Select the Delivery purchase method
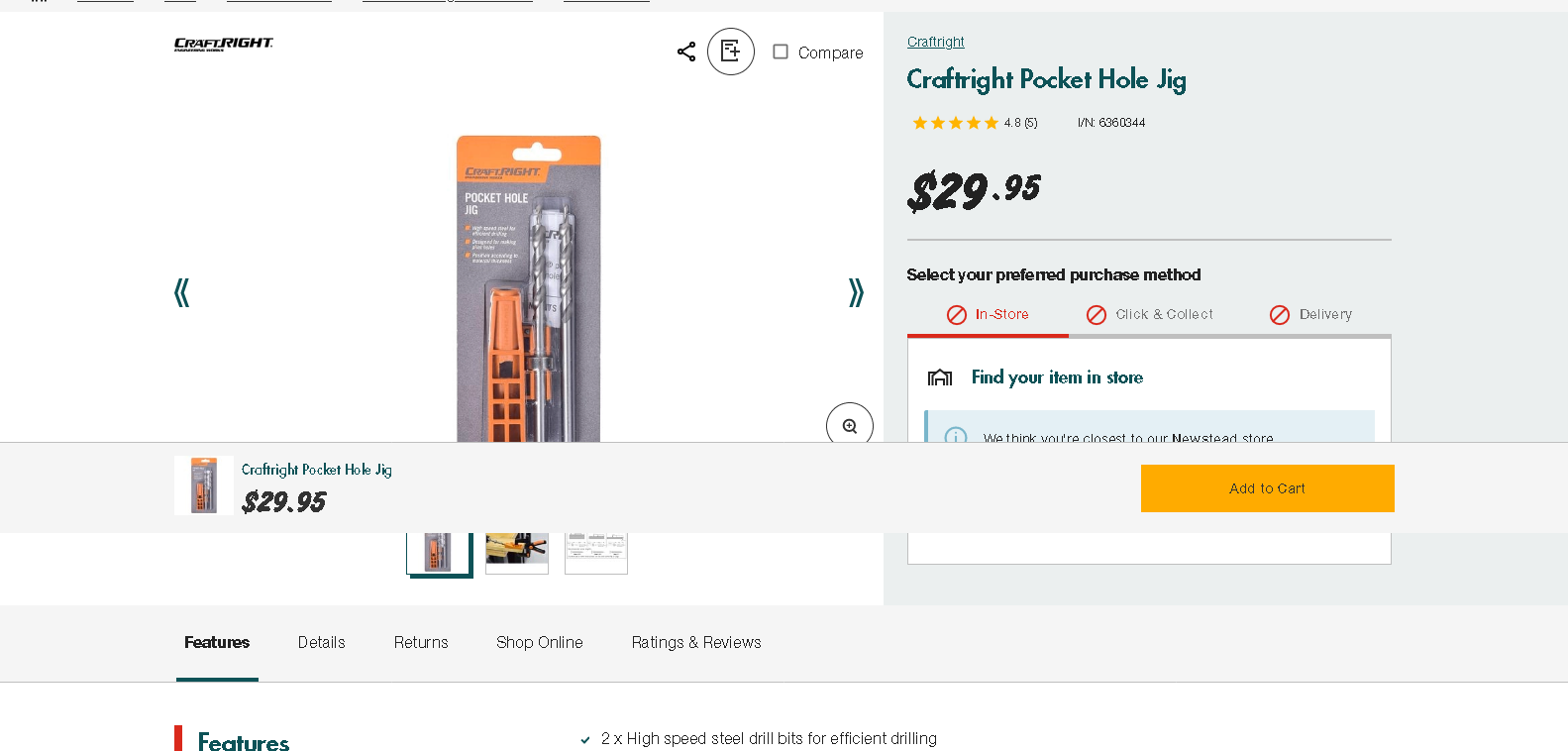The width and height of the screenshot is (1568, 751). pyautogui.click(x=1310, y=315)
